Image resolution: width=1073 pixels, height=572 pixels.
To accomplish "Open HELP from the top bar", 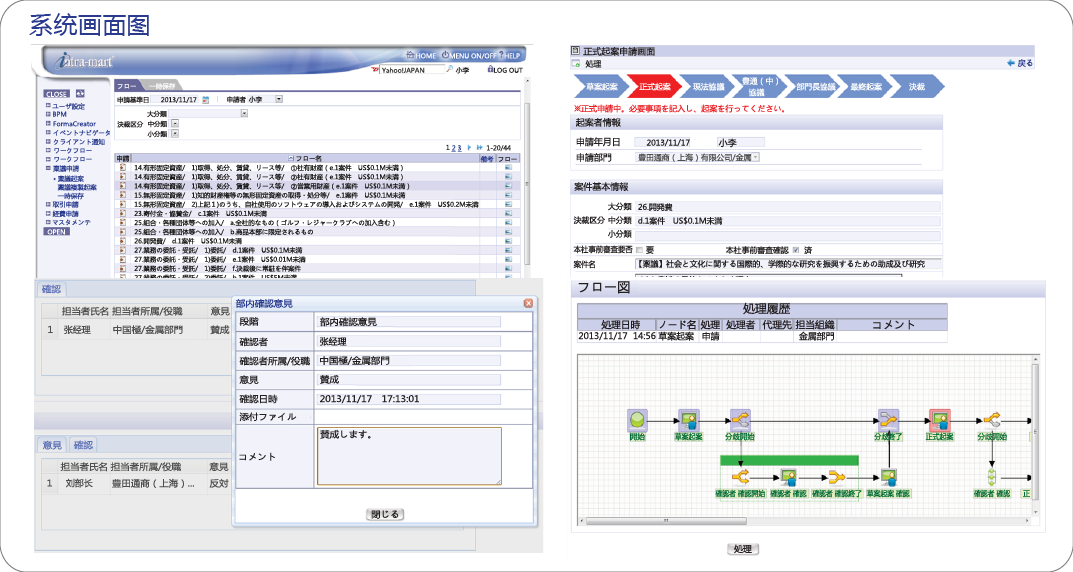I will pos(498,55).
